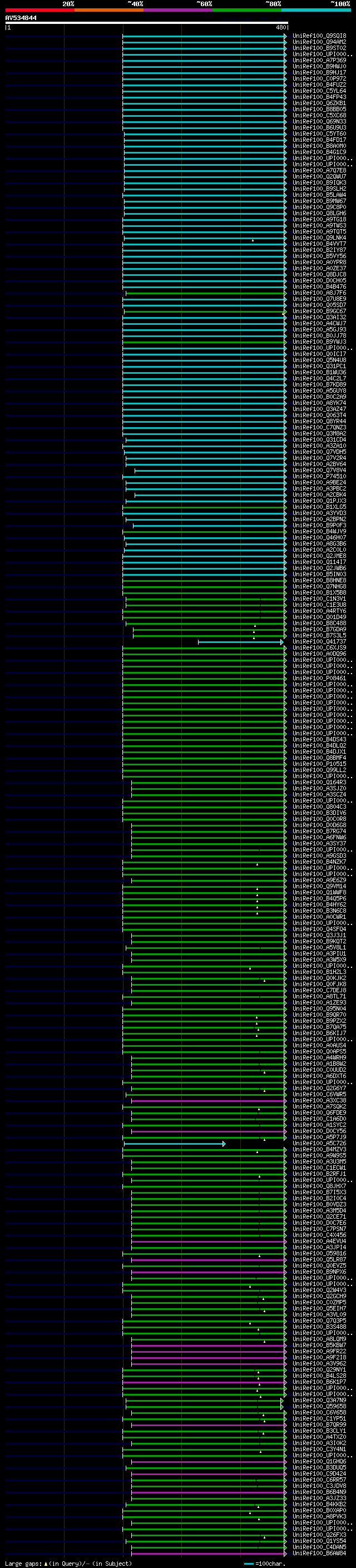Click hit label UniRef100_B9QR70
The image size is (356, 1568).
tap(319, 1015)
